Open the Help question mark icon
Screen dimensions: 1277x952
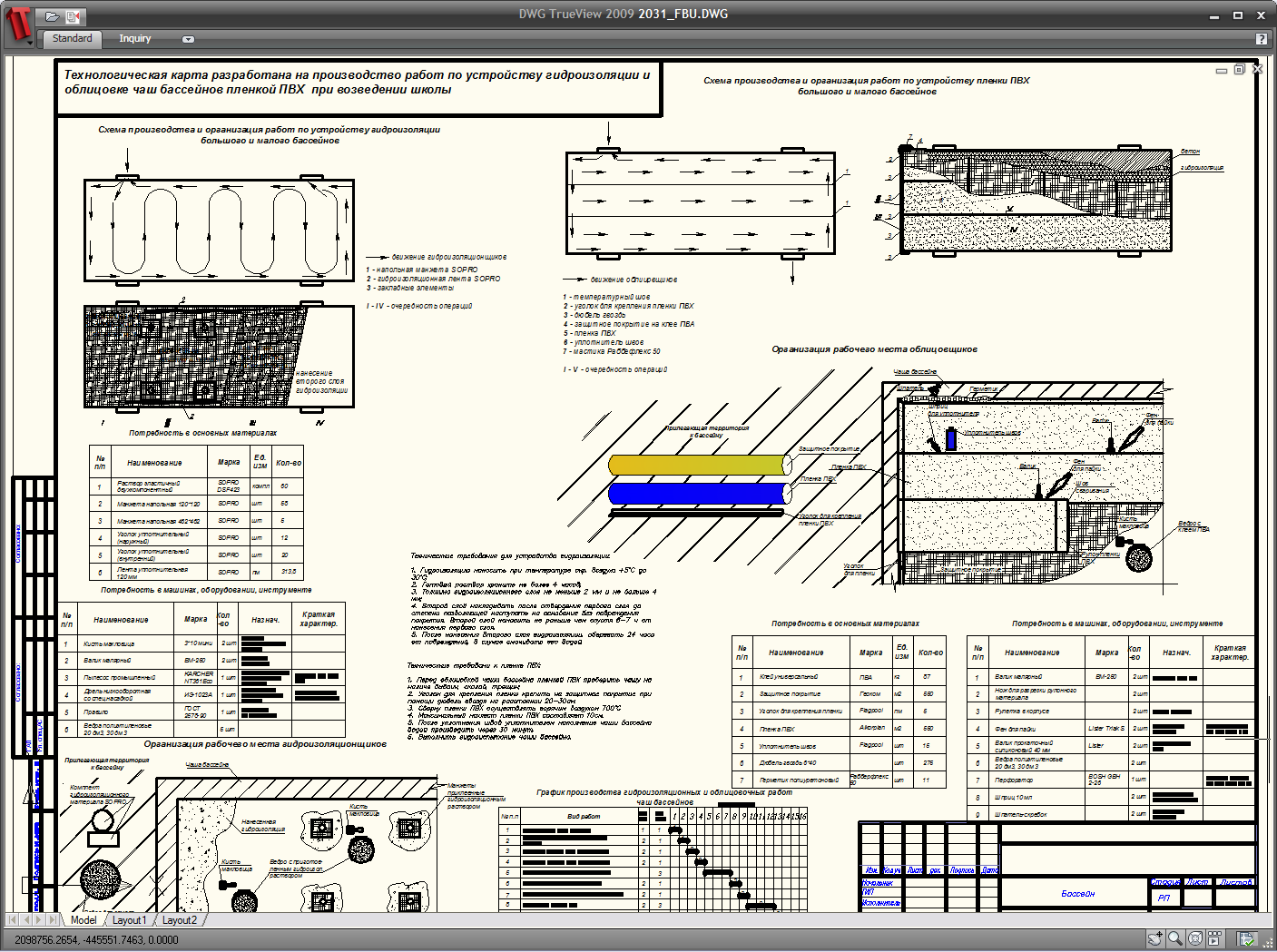pyautogui.click(x=1261, y=39)
